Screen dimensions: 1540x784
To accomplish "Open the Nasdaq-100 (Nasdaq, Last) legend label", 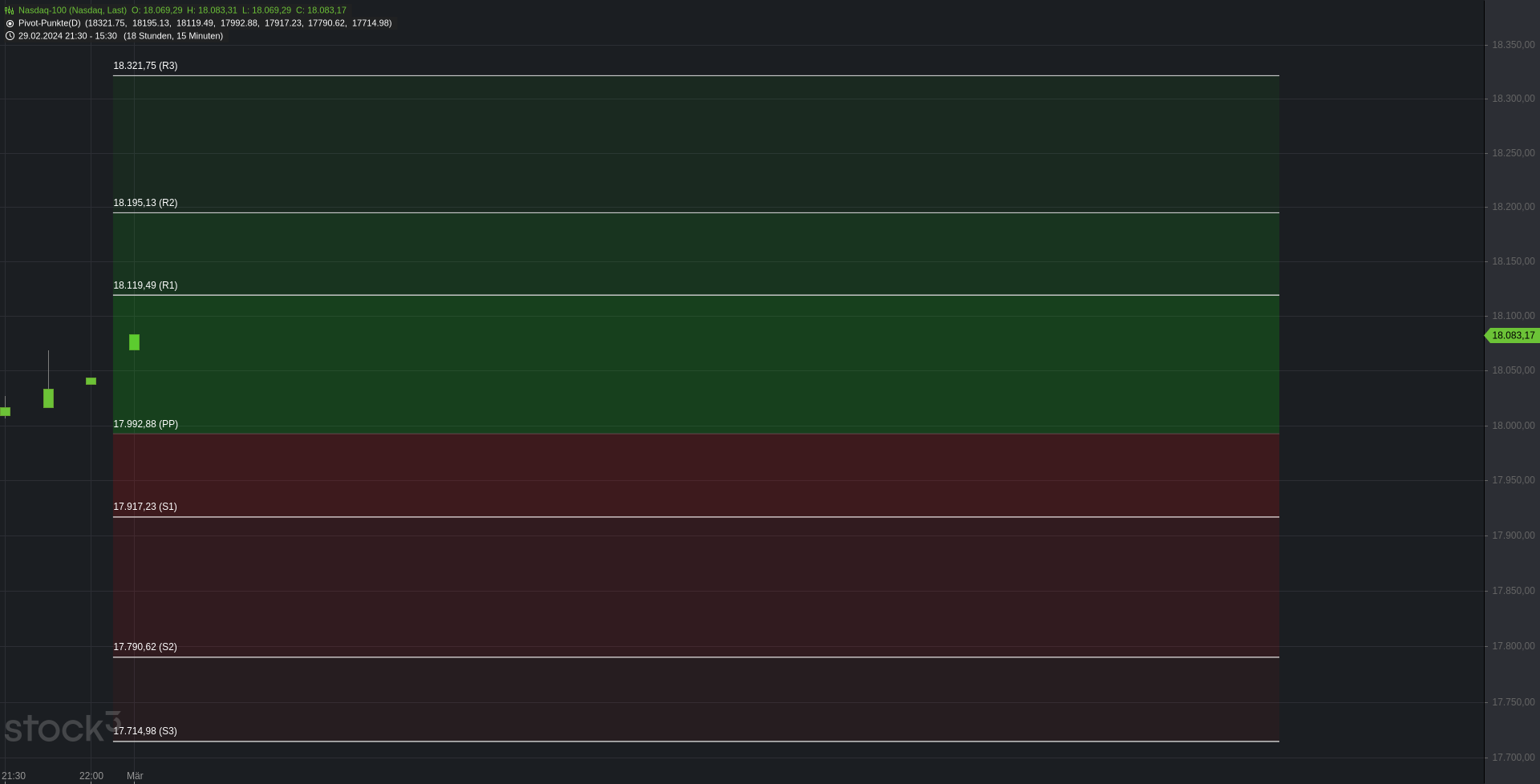I will click(72, 10).
